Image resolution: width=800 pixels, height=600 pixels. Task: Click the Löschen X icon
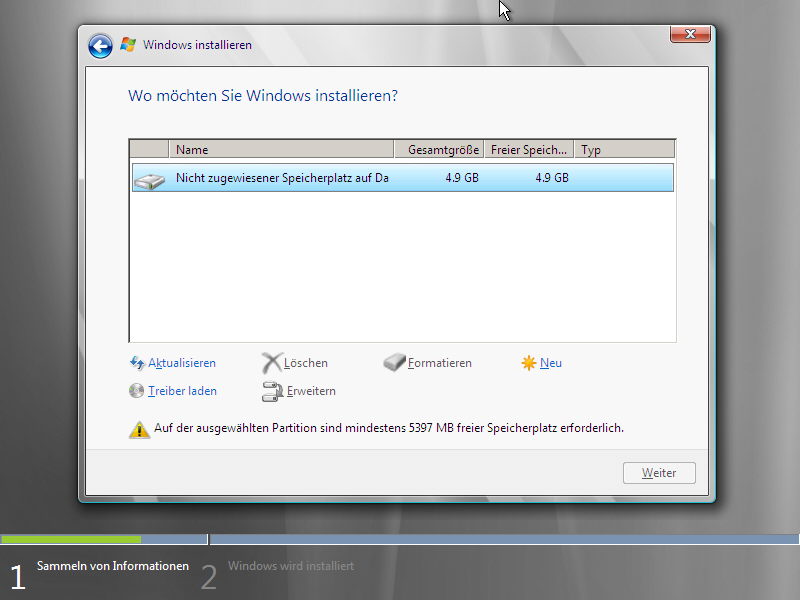(x=271, y=363)
